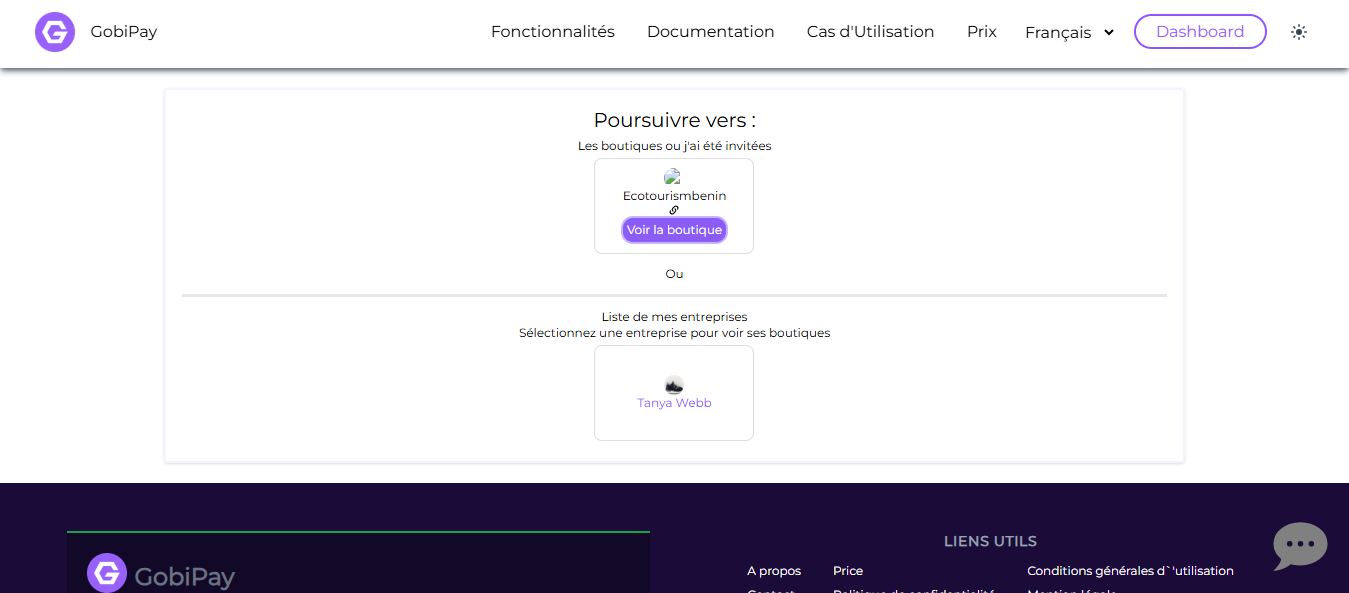1349x593 pixels.
Task: Open Conditions générales d'utilisation
Action: (x=1130, y=570)
